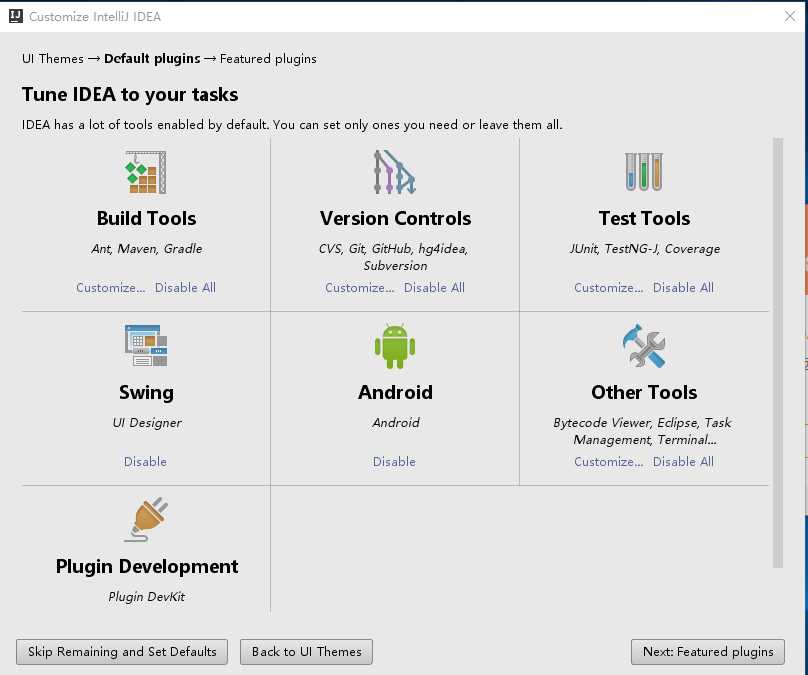The height and width of the screenshot is (675, 808).
Task: Click the Build Tools crane icon
Action: click(146, 172)
